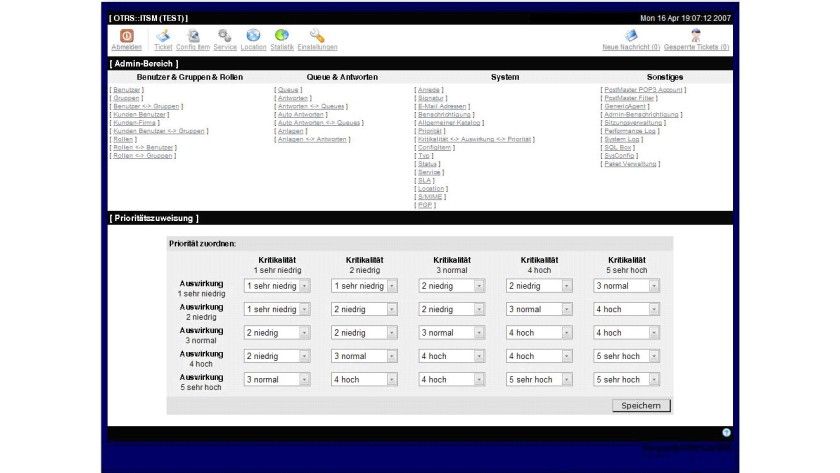The height and width of the screenshot is (473, 840).
Task: Open Antworten <-> Queues link
Action: tap(311, 106)
